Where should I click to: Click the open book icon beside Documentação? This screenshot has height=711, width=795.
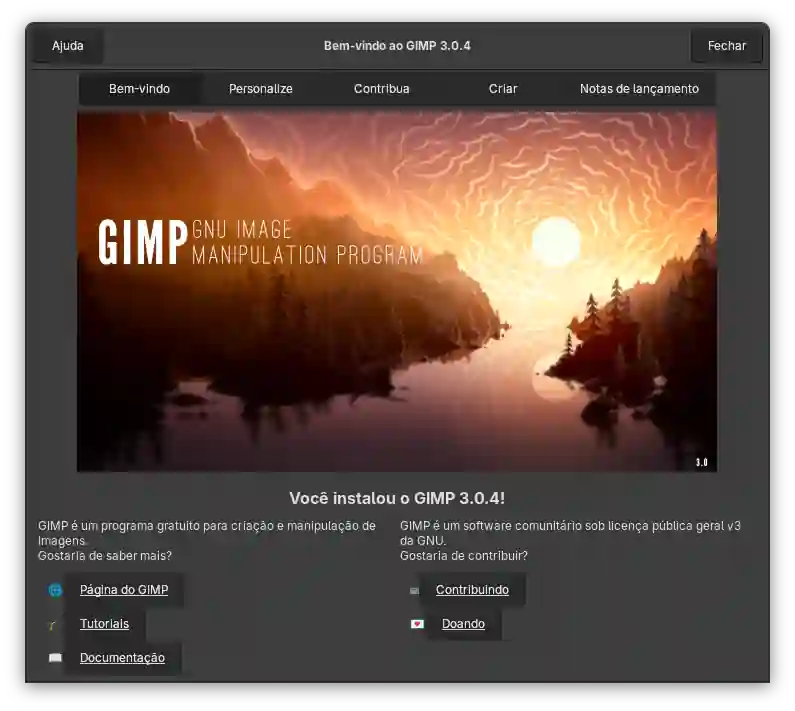pyautogui.click(x=55, y=658)
